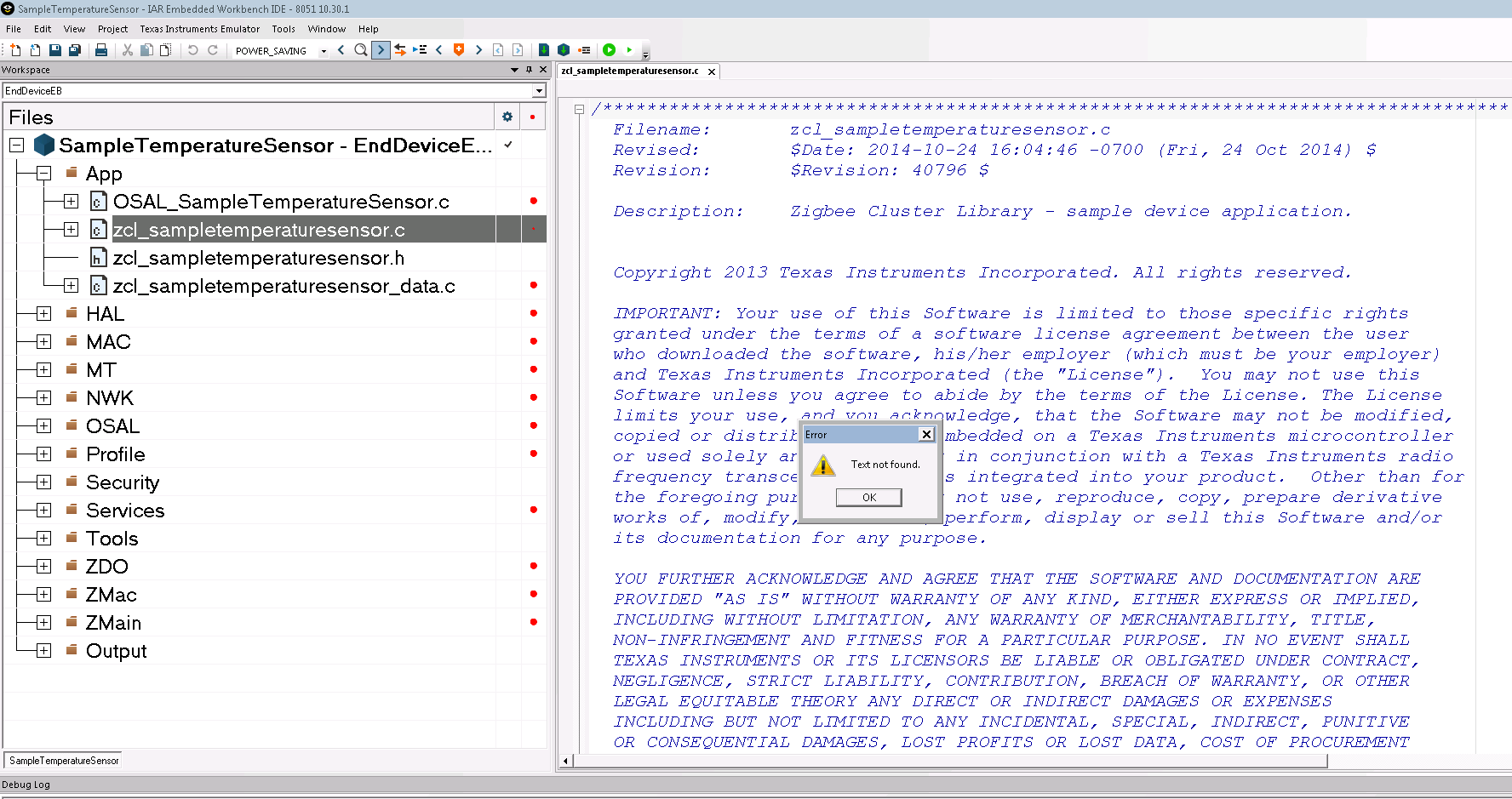Open the POWER_SAVING search history dropdown
The image size is (1512, 799).
pyautogui.click(x=324, y=51)
